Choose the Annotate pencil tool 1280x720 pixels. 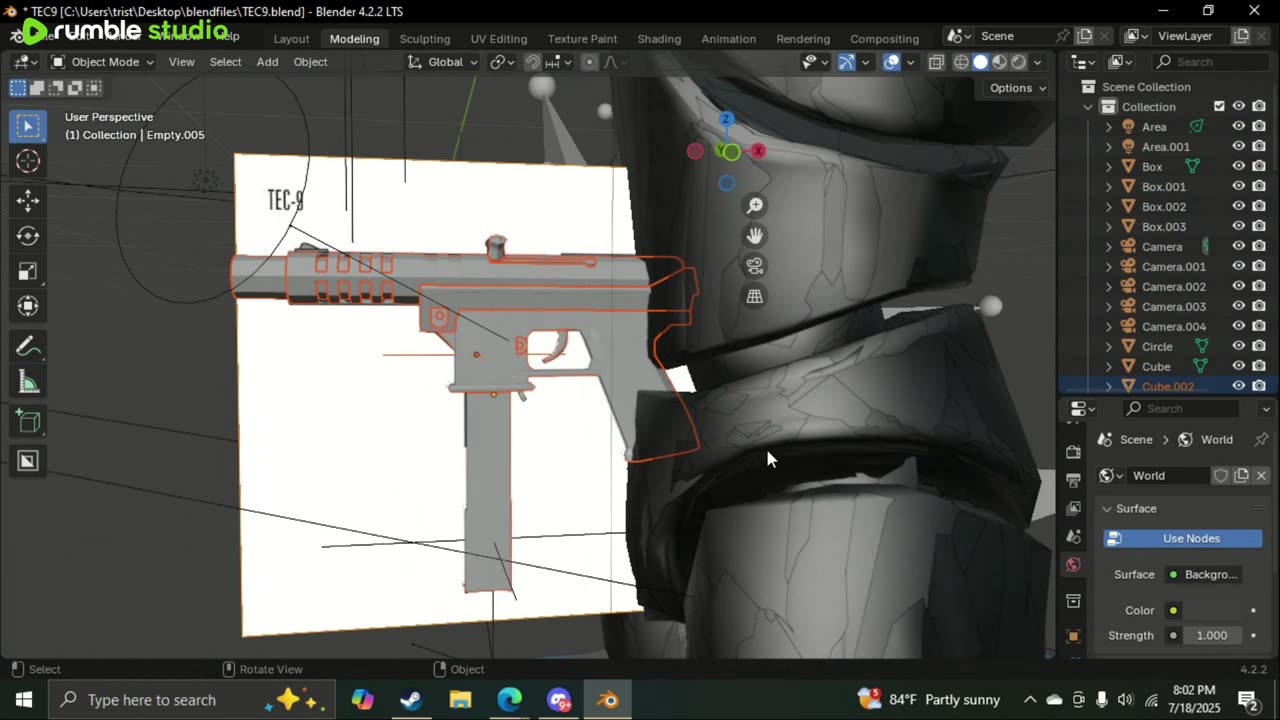(x=28, y=347)
